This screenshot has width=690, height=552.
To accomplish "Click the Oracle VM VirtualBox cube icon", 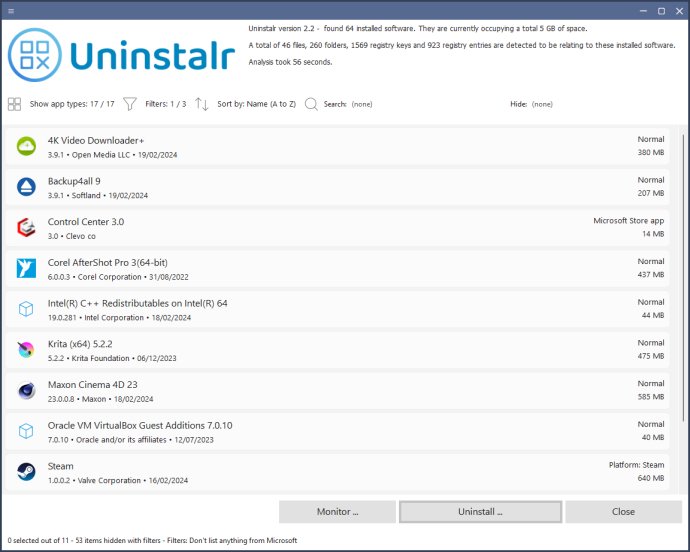I will [26, 431].
